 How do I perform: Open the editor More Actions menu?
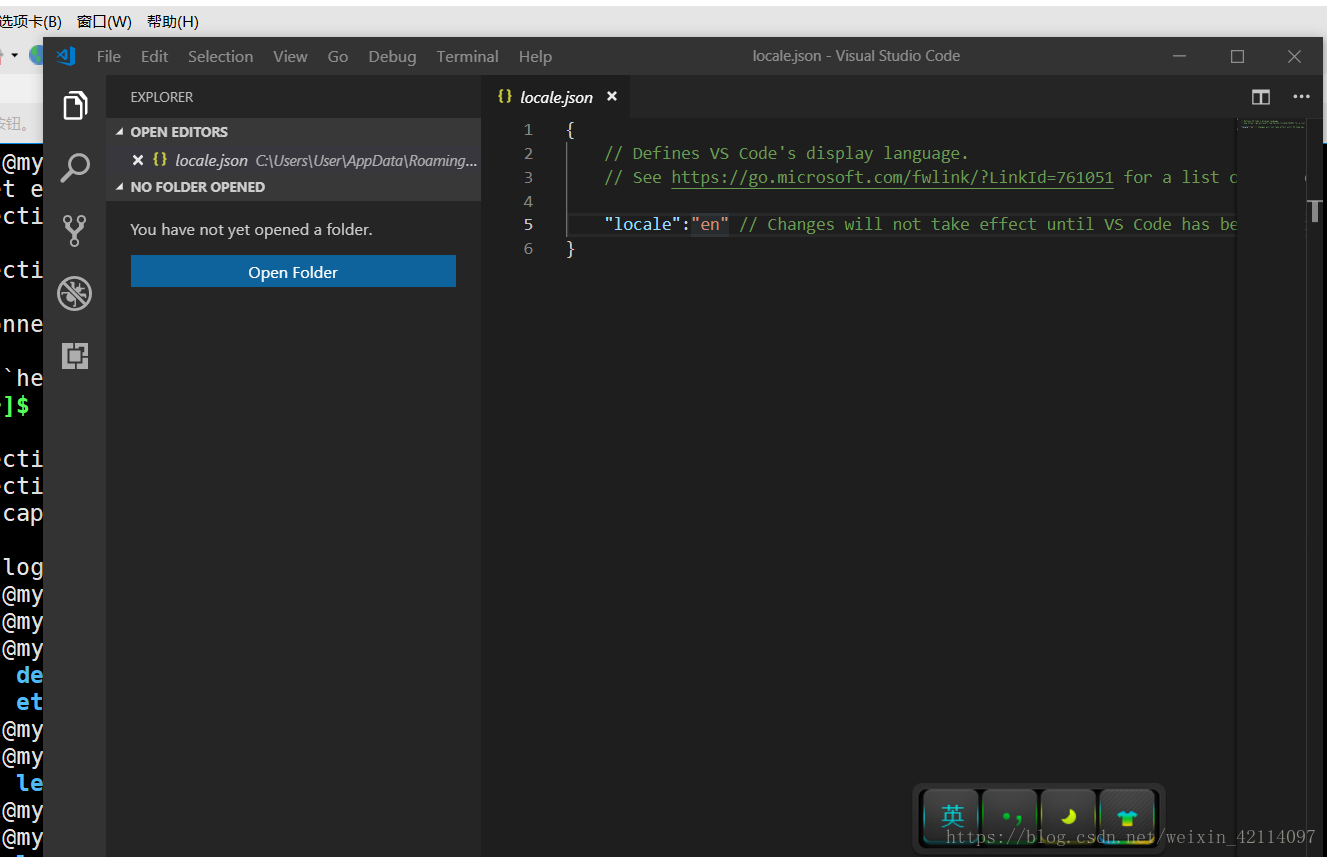(x=1301, y=97)
